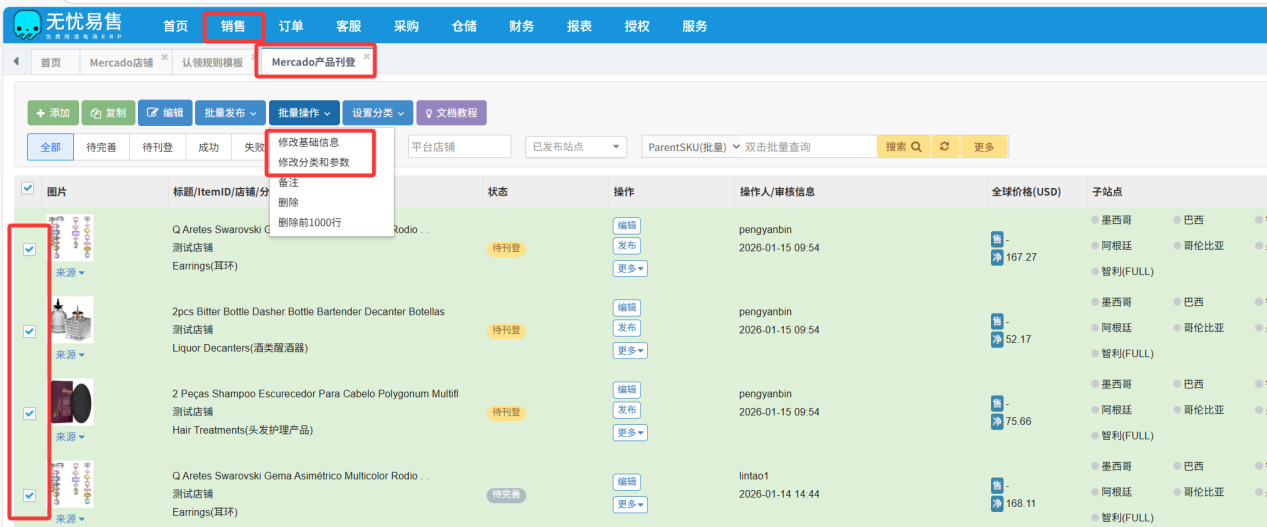Click the 平台店铺 input field
The width and height of the screenshot is (1267, 527).
[x=459, y=147]
